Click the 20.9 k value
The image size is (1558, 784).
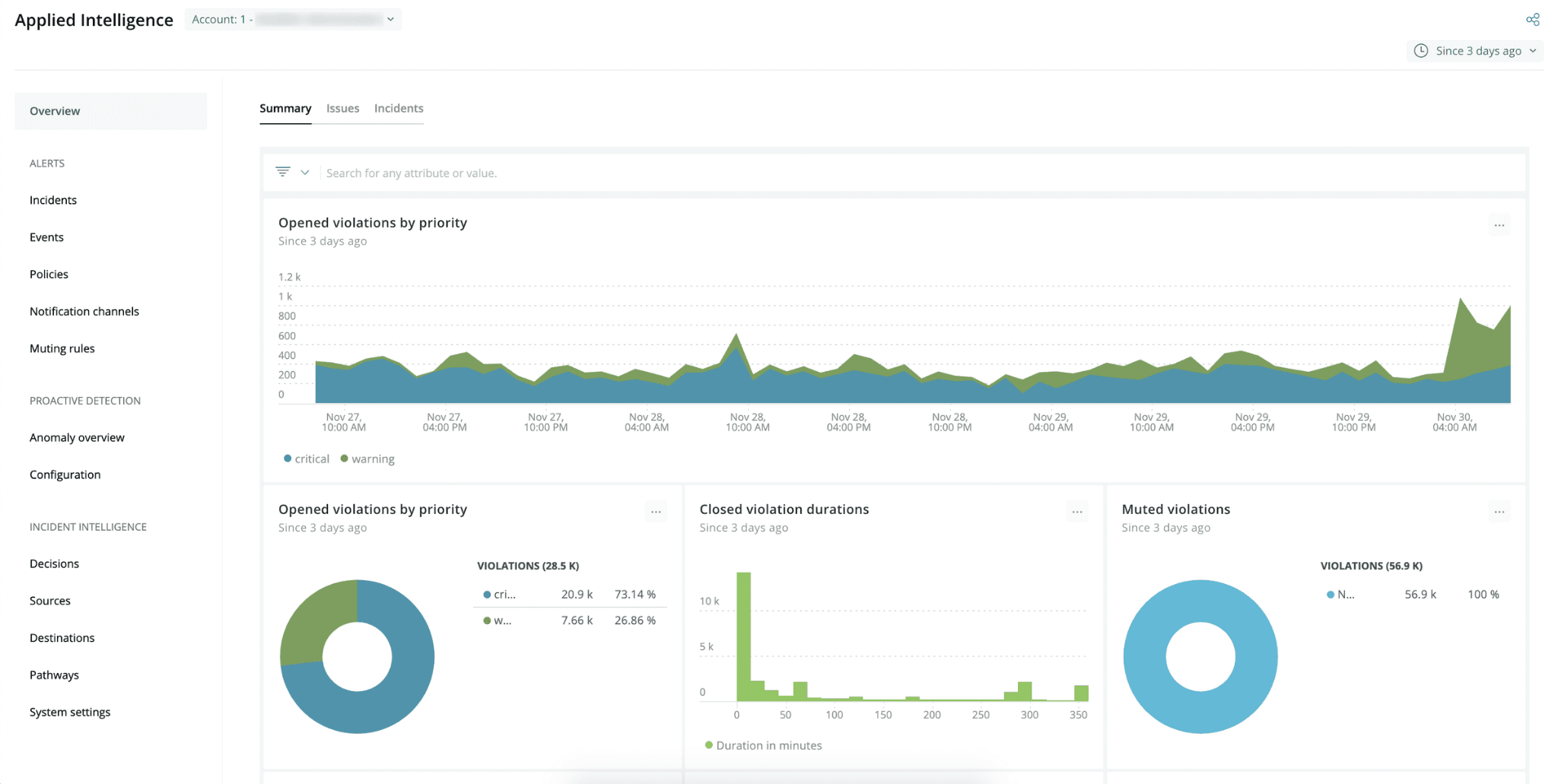[577, 594]
